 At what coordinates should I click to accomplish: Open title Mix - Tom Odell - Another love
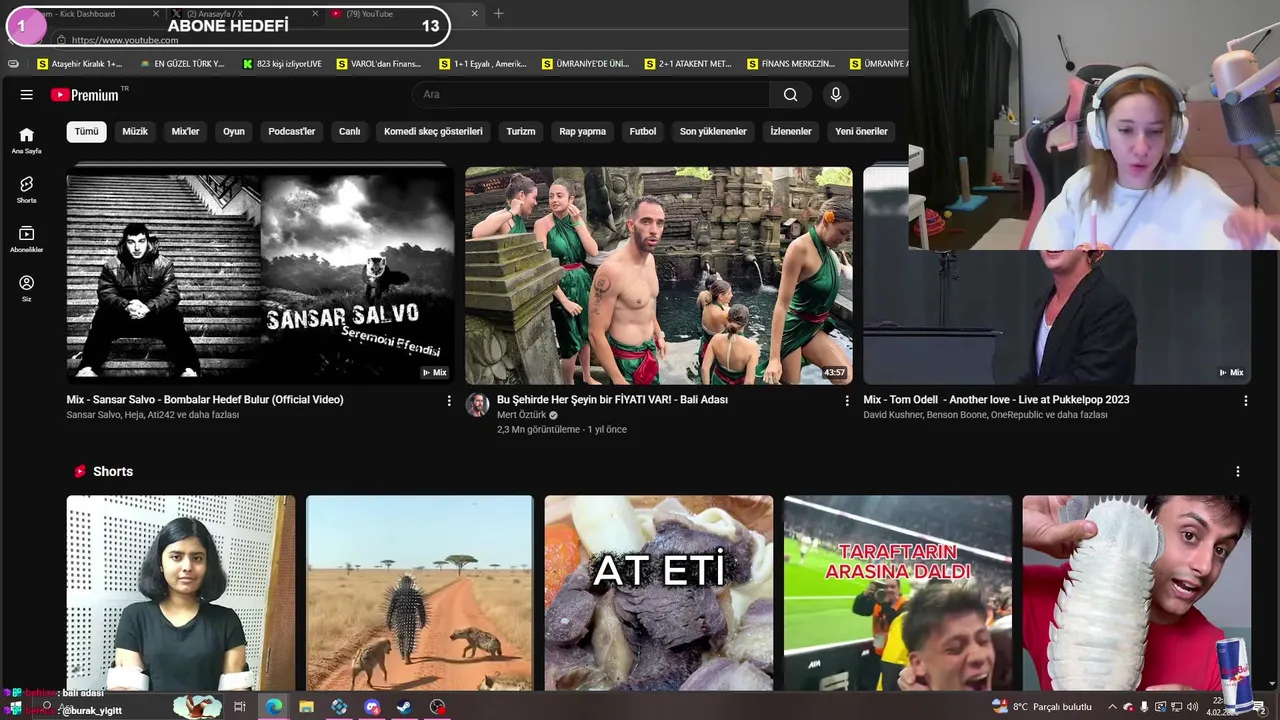[x=997, y=400]
